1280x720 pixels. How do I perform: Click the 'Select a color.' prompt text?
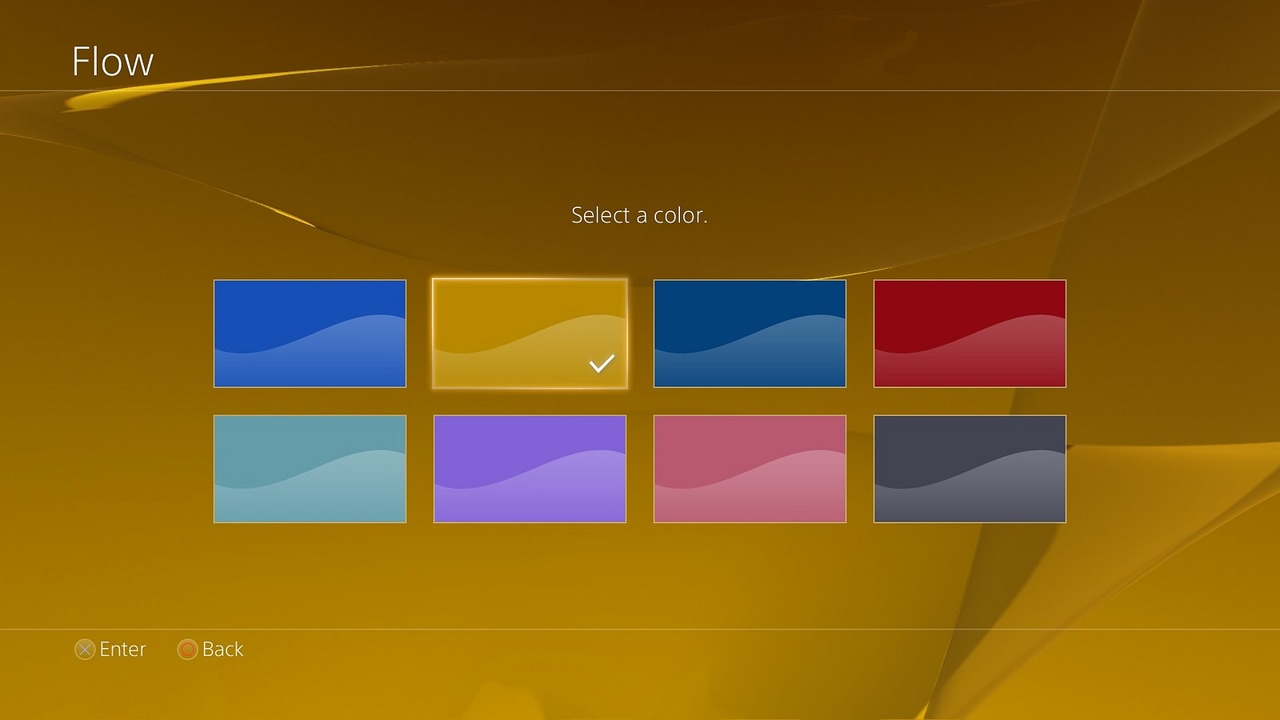[x=639, y=215]
